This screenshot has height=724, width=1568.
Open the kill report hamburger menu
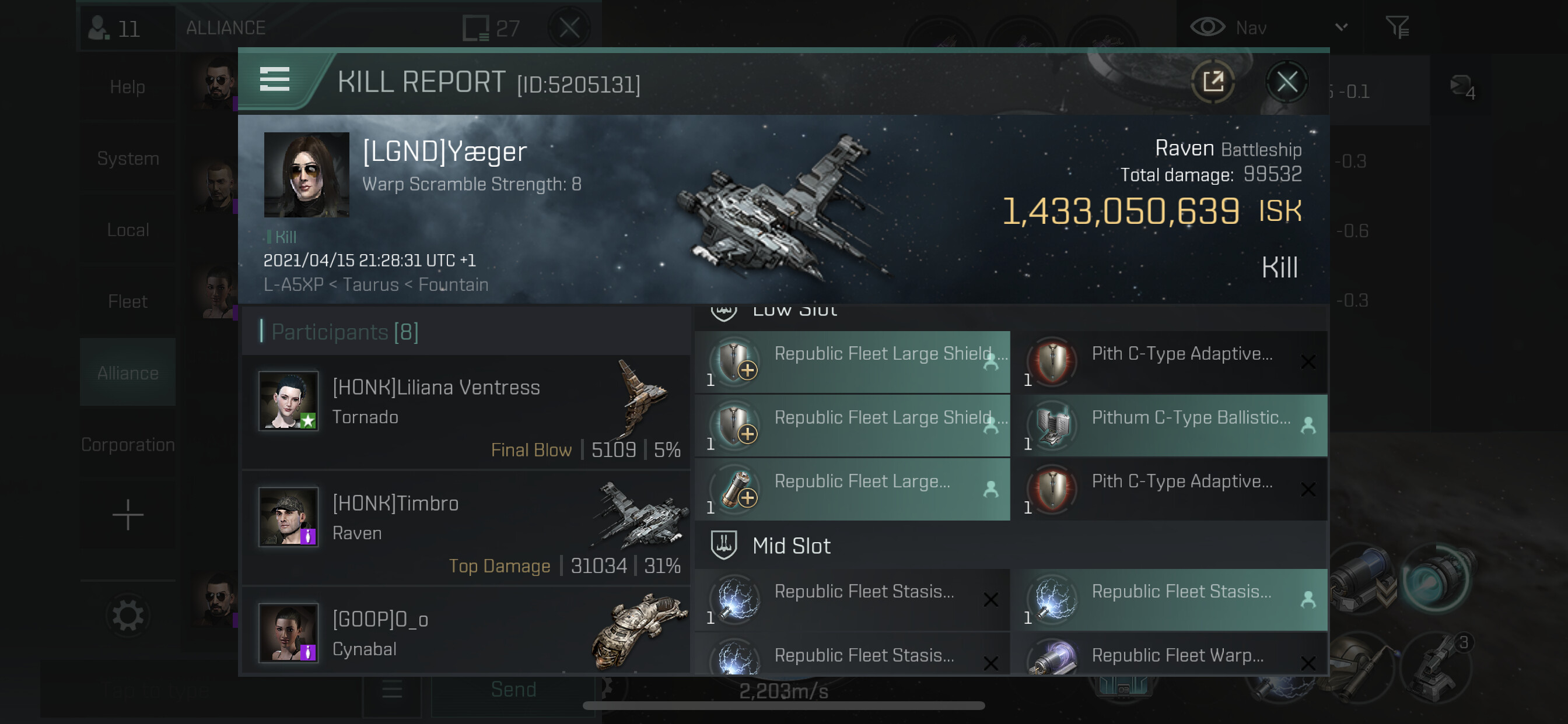pos(274,80)
